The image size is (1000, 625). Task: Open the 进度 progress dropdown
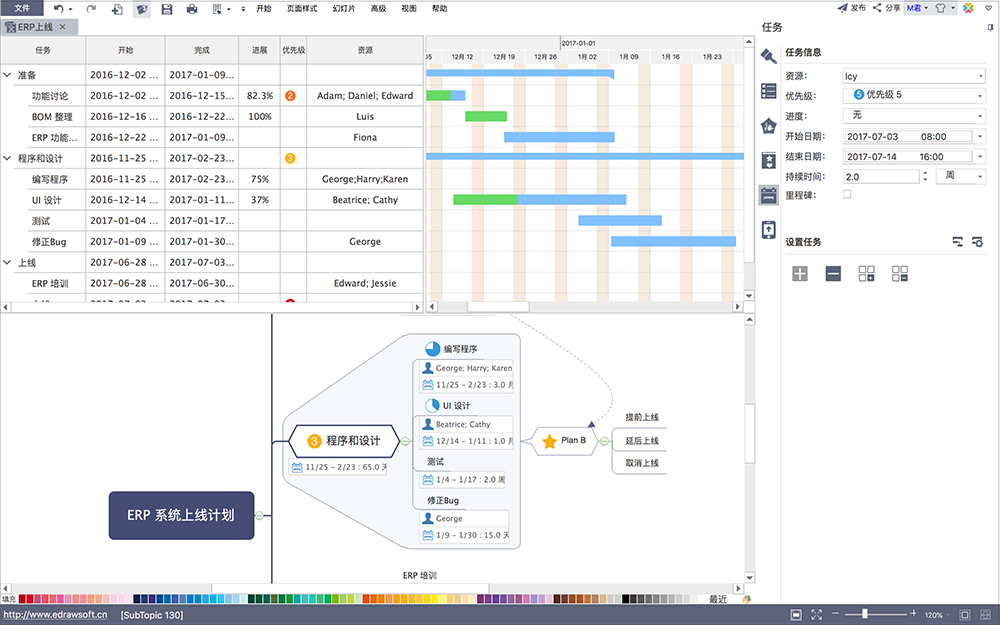(x=980, y=115)
